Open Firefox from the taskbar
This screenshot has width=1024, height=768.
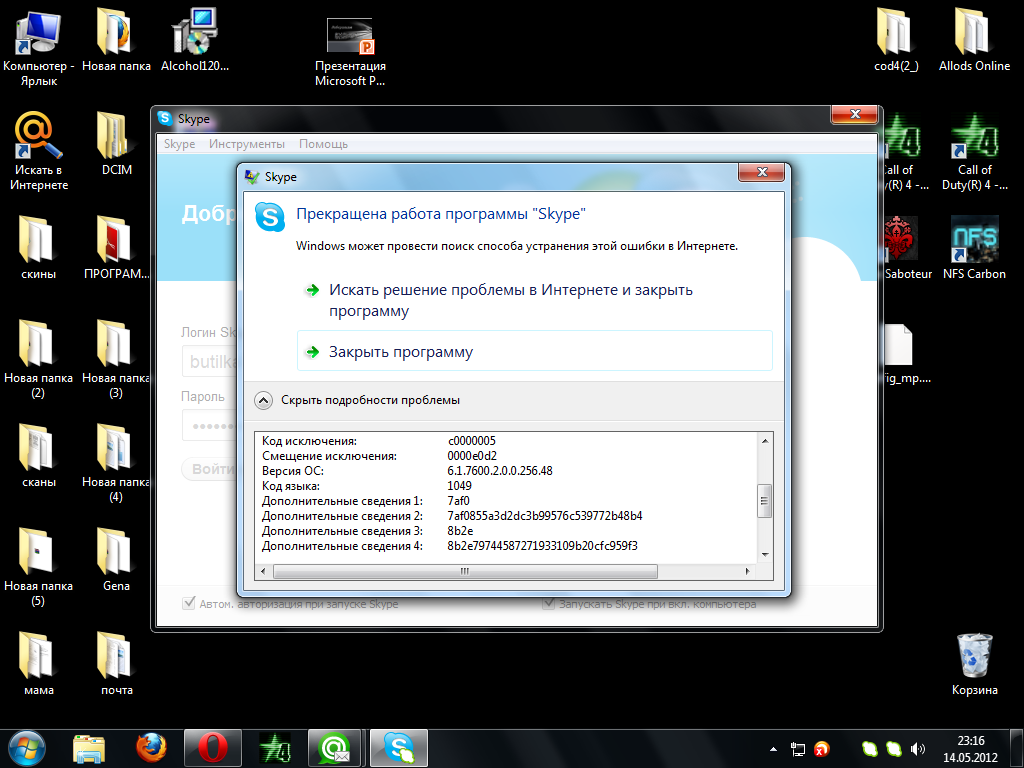[152, 748]
